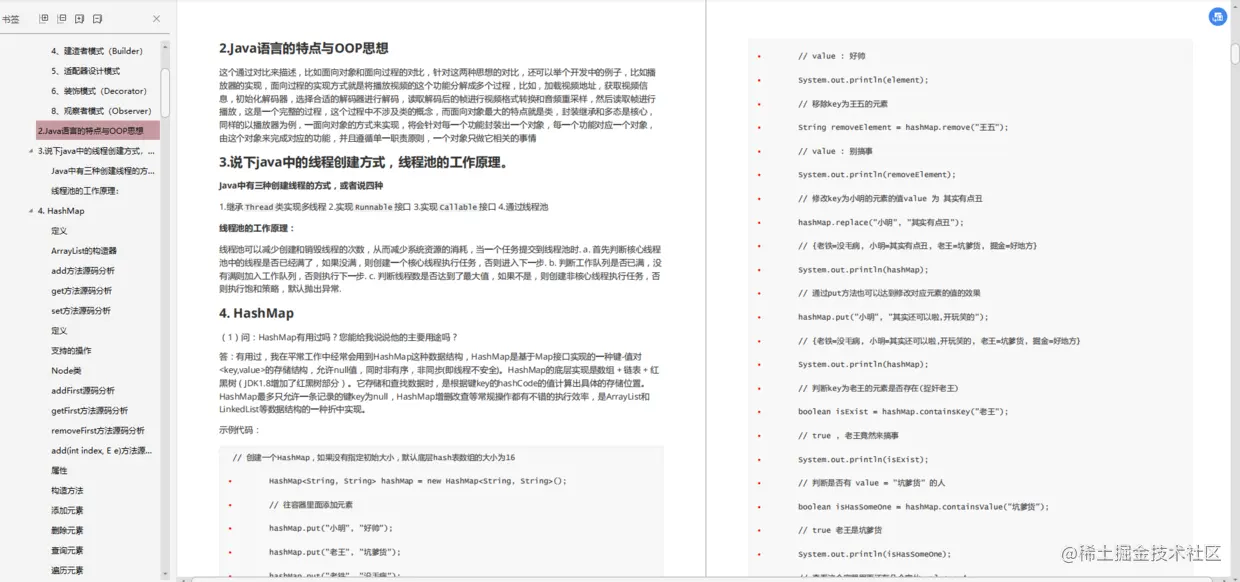
Task: Open bookmark '4. HashMap'
Action: [61, 211]
